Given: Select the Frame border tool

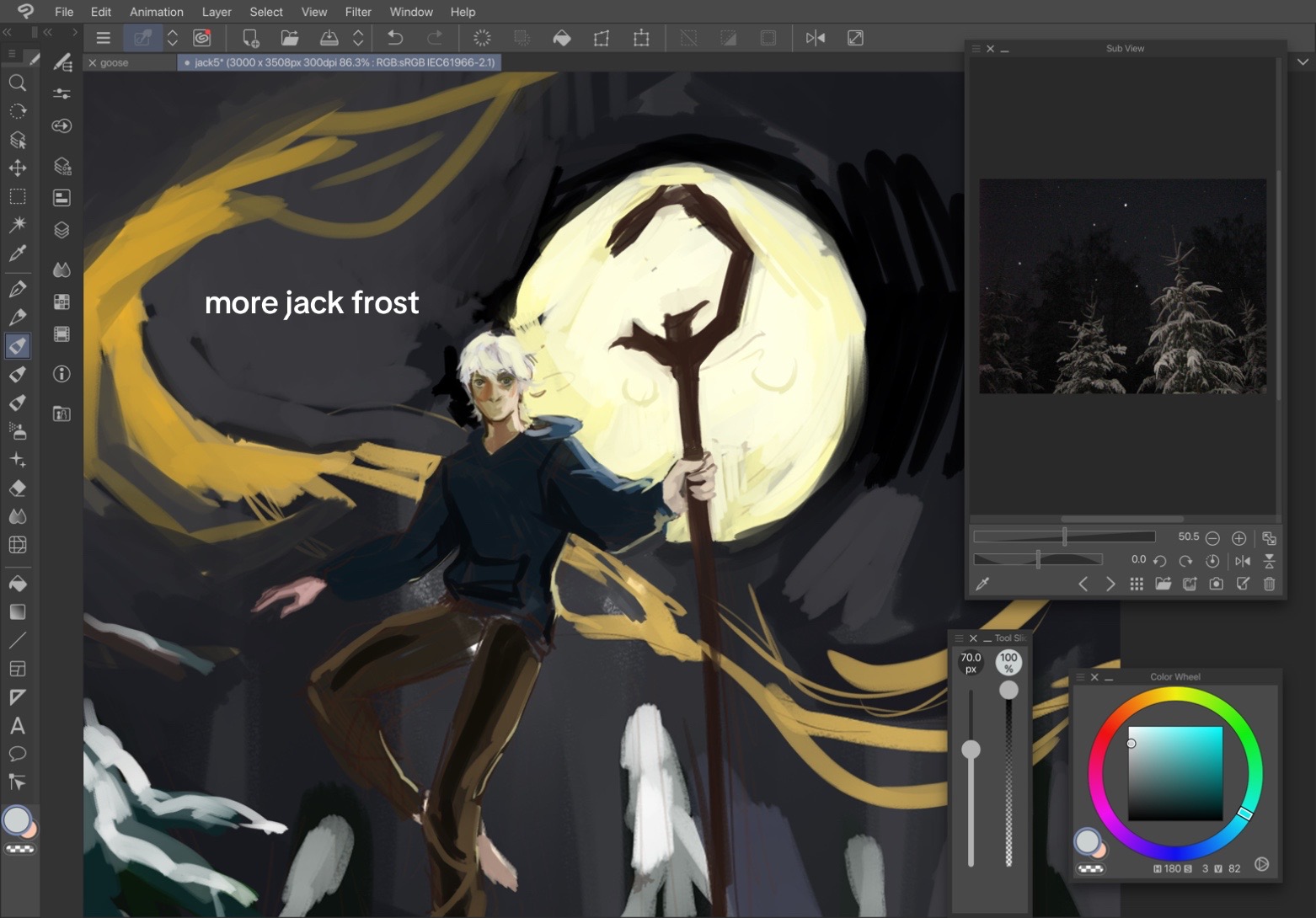Looking at the screenshot, I should pyautogui.click(x=17, y=670).
